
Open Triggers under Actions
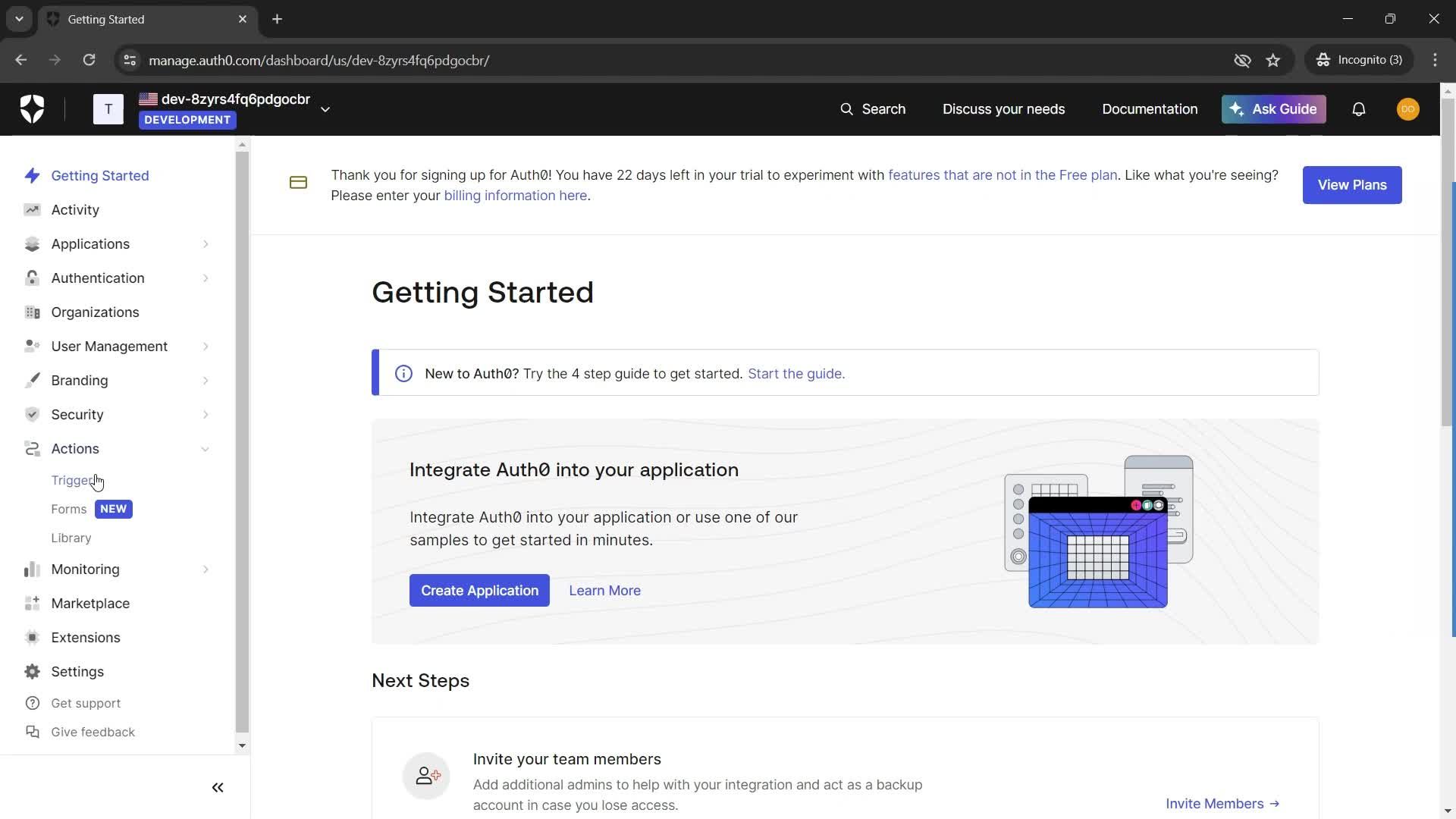pyautogui.click(x=73, y=481)
